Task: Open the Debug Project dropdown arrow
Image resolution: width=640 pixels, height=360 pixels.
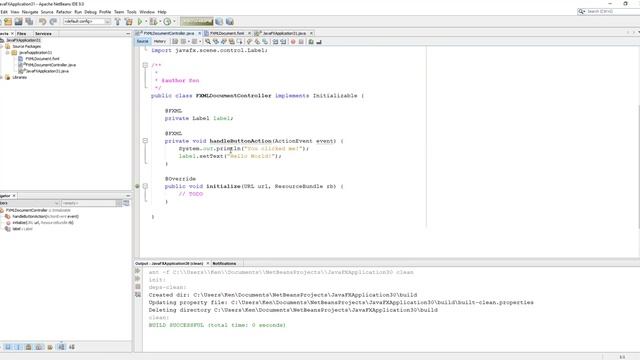Action: click(160, 21)
